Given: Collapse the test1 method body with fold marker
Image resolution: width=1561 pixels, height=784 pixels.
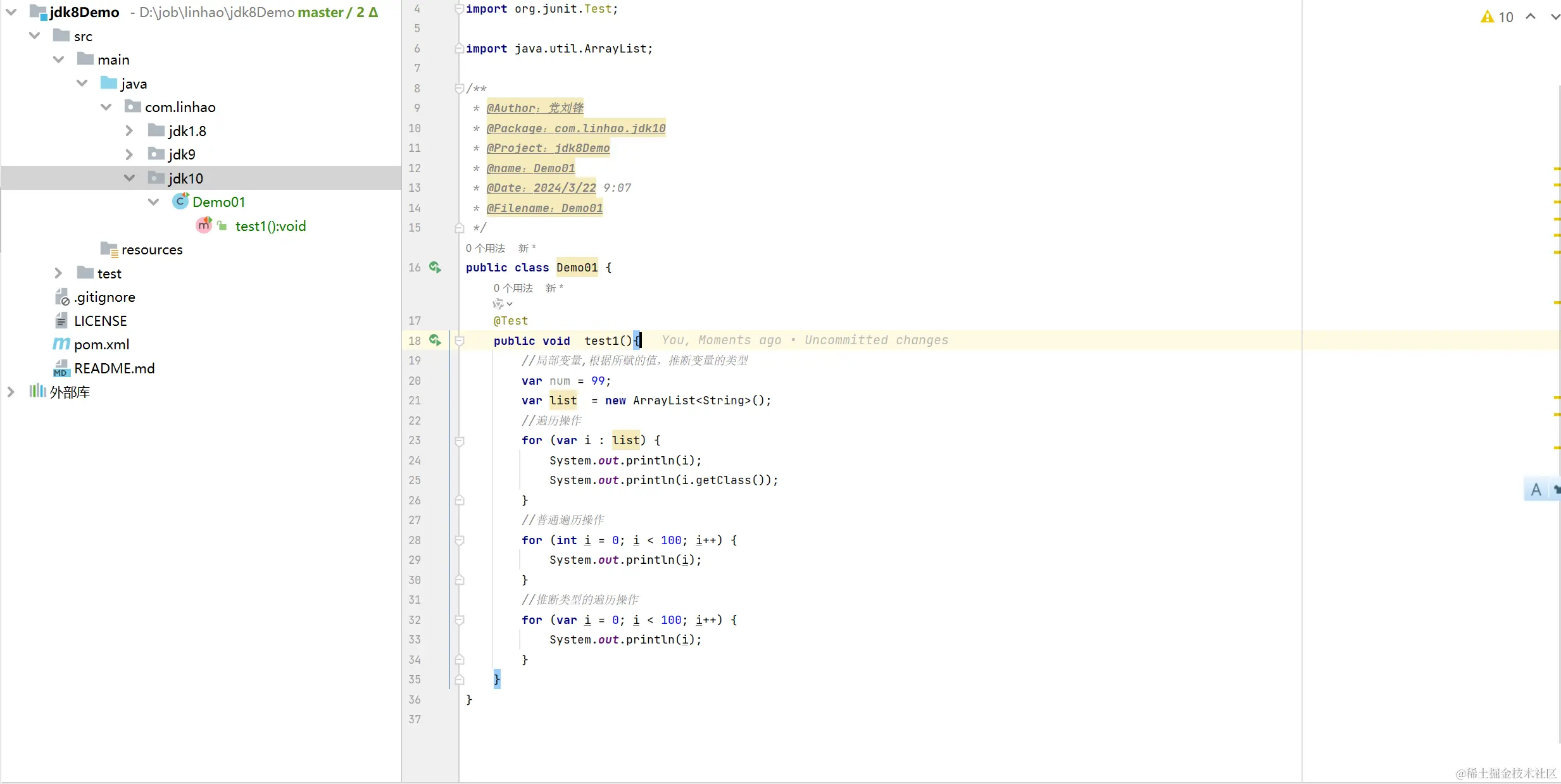Looking at the screenshot, I should point(460,340).
